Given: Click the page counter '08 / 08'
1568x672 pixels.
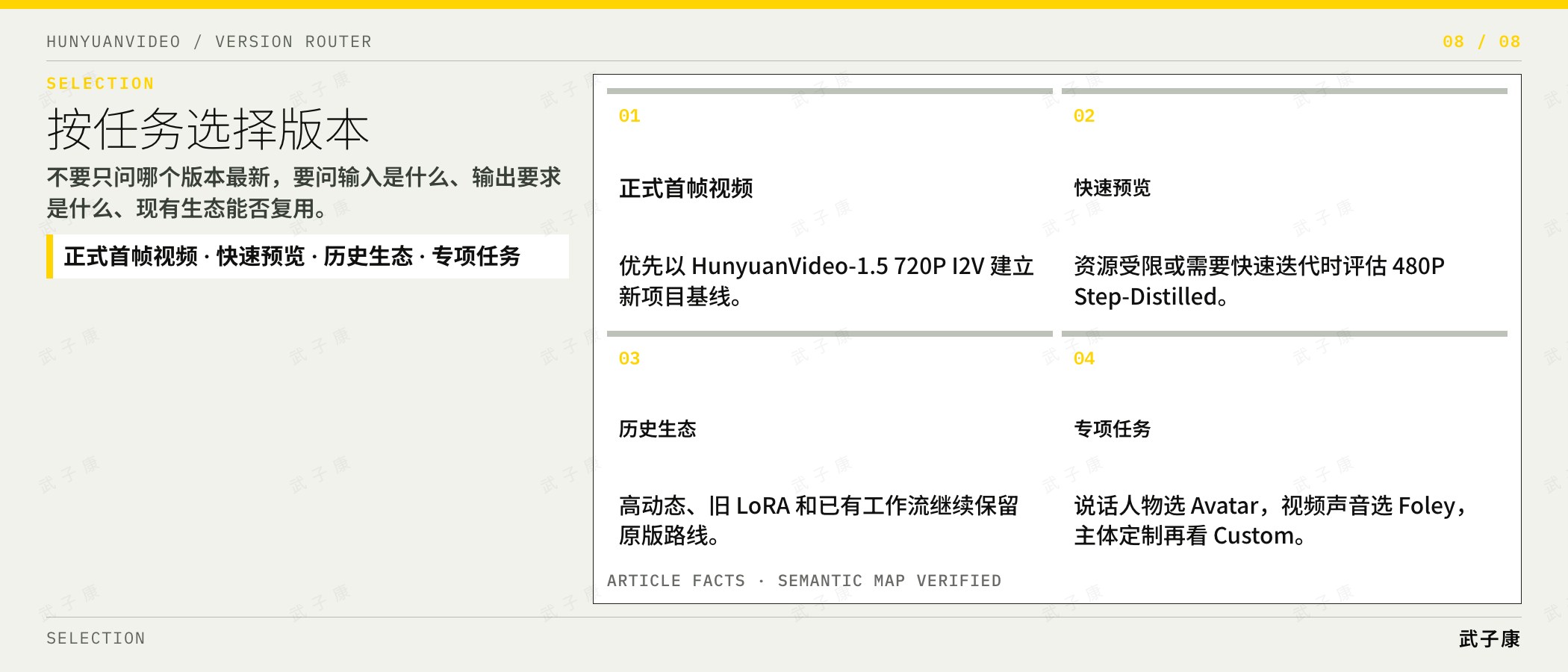Looking at the screenshot, I should click(x=1481, y=42).
